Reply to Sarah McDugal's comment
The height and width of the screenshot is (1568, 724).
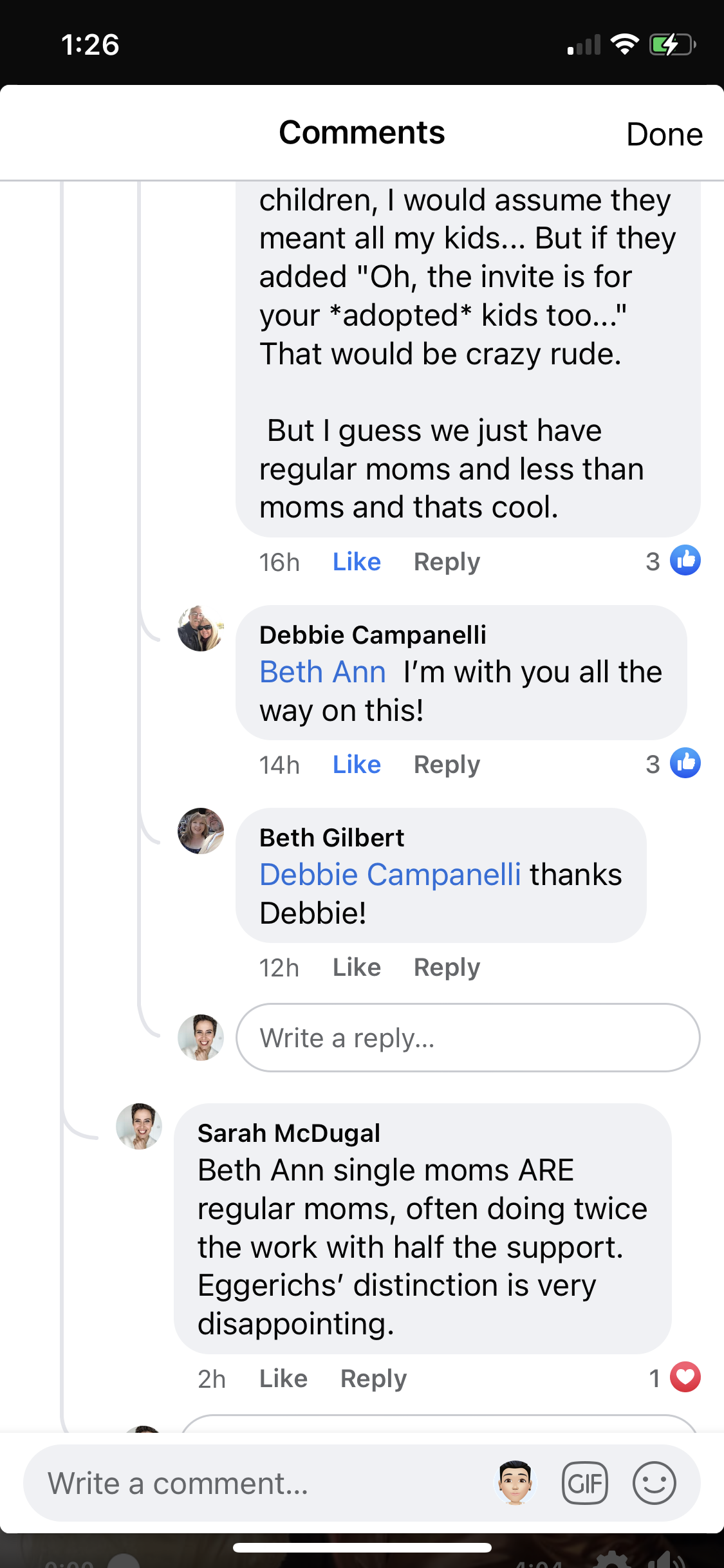pyautogui.click(x=373, y=1379)
